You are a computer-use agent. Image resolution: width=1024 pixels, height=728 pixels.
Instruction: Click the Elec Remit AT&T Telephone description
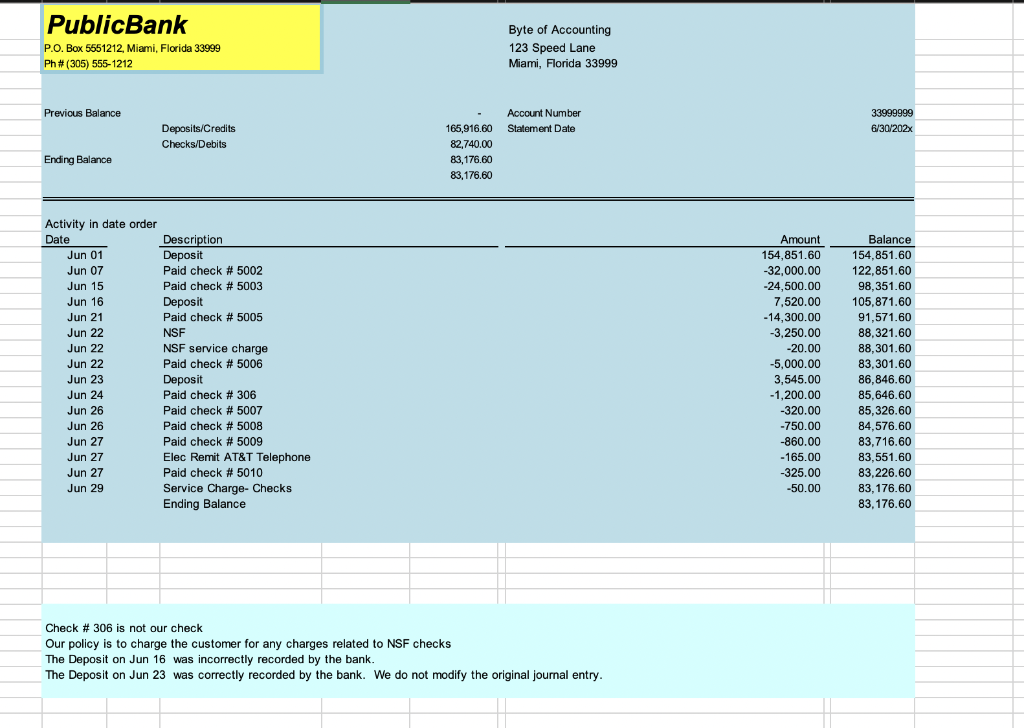237,457
